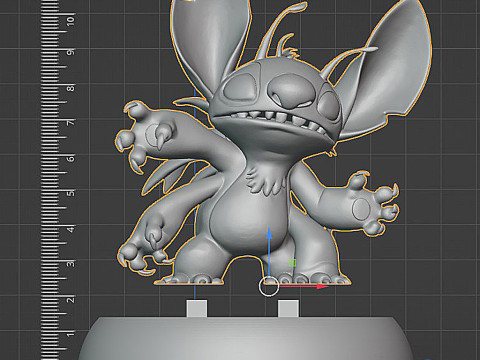Click the white circle at gizmo origin
Viewport: 480px width, 360px height.
(x=269, y=286)
